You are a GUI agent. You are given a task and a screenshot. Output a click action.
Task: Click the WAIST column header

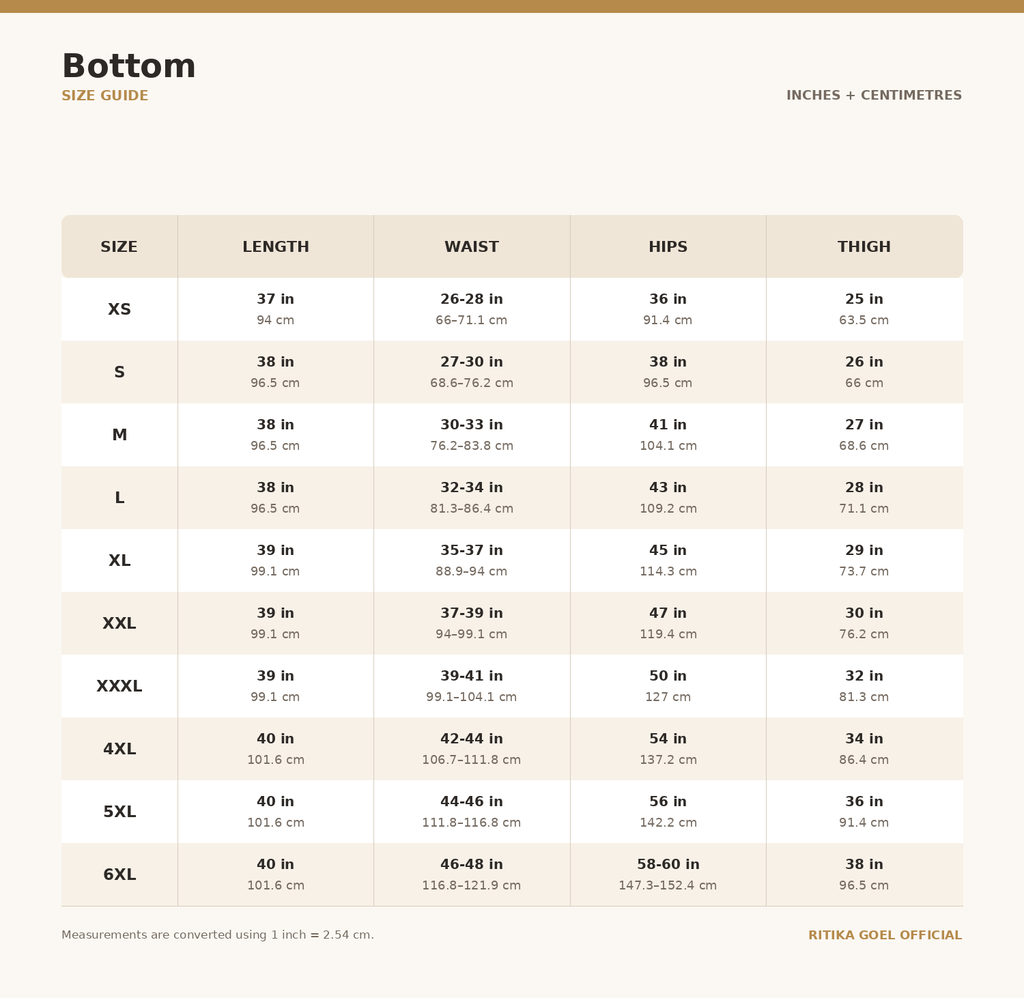(x=472, y=247)
